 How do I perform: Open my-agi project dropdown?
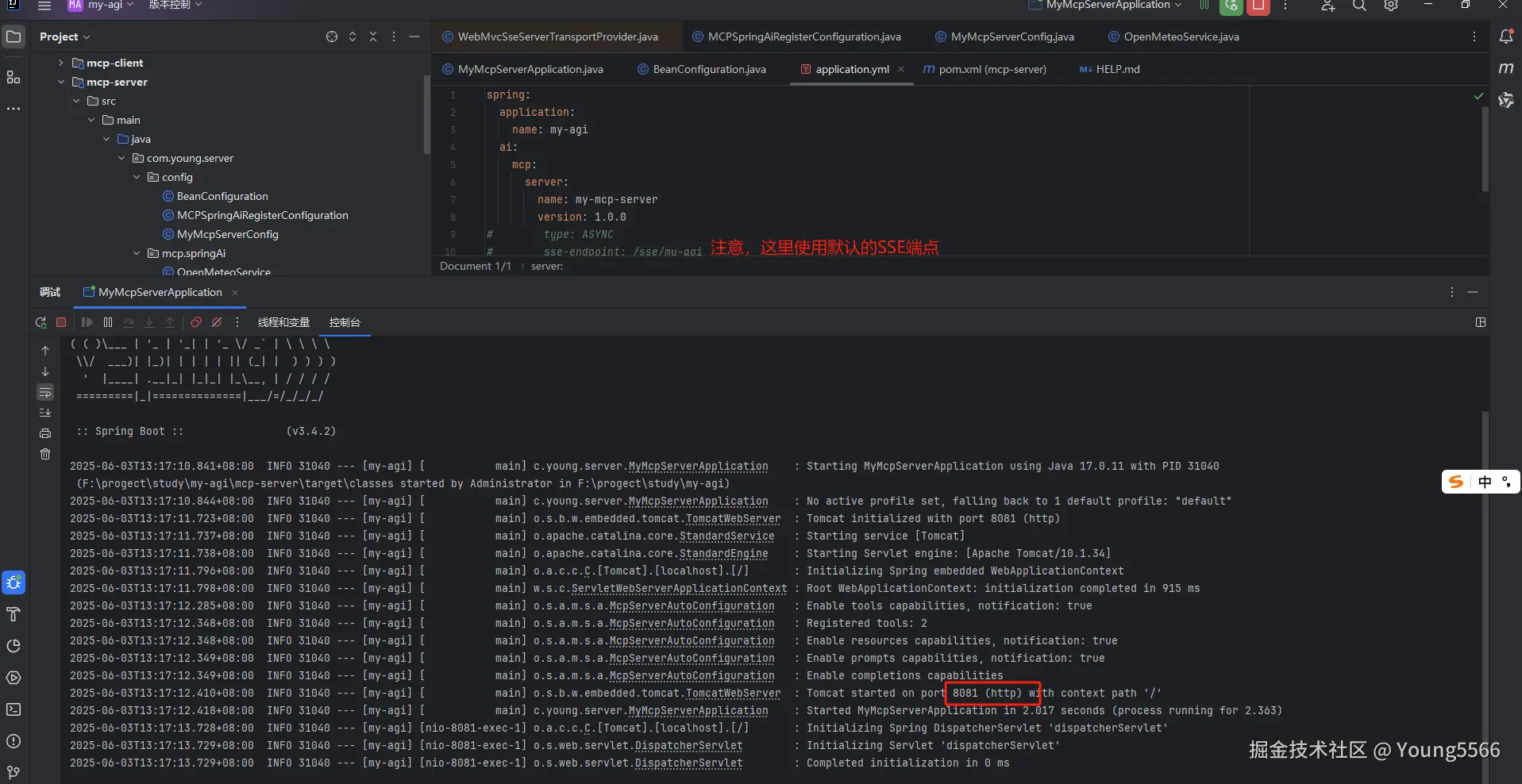[101, 5]
